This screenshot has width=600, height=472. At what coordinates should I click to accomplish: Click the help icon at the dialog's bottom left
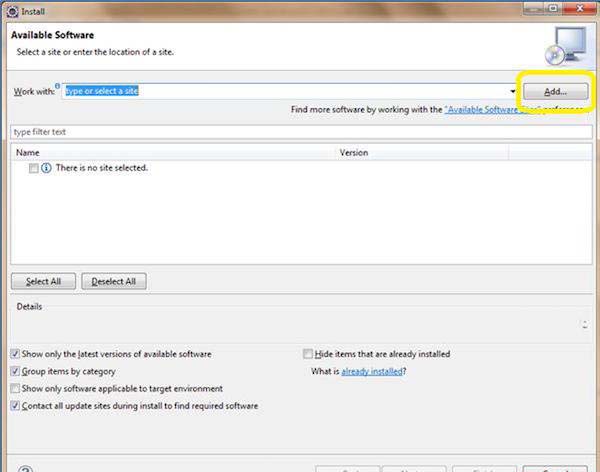point(25,469)
